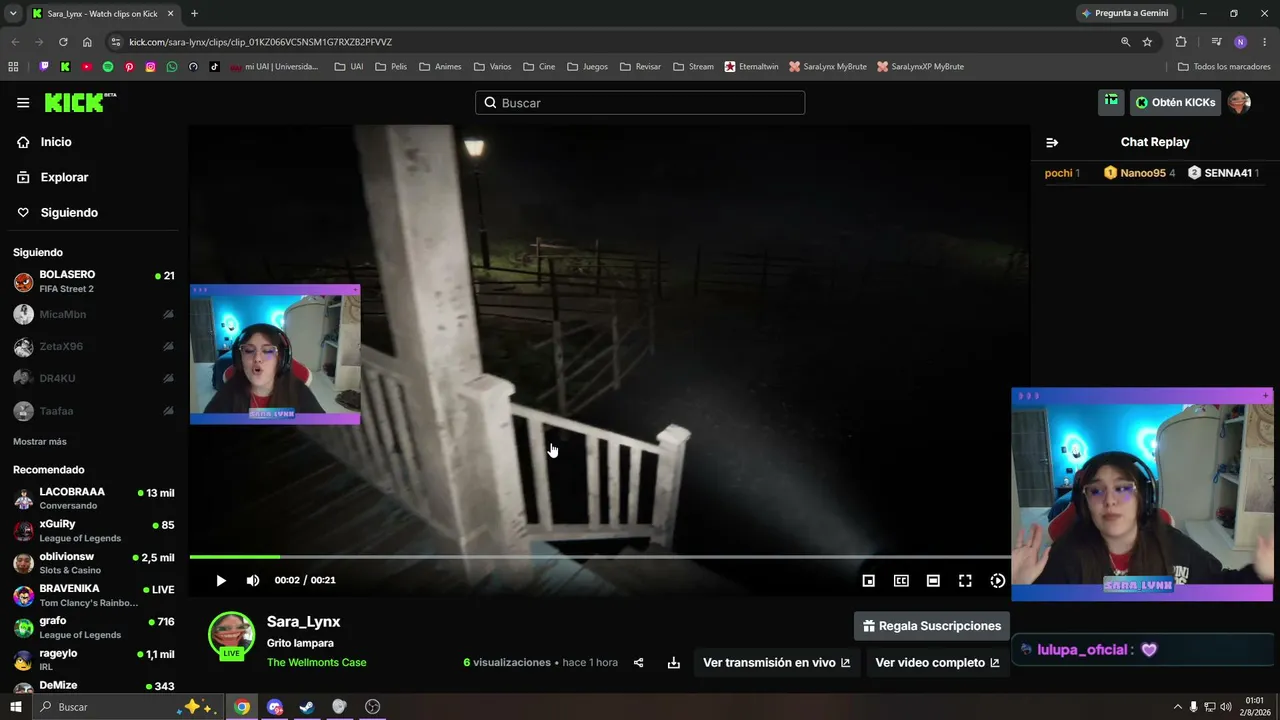Open Steam from the Windows taskbar
The image size is (1280, 720).
coord(307,707)
